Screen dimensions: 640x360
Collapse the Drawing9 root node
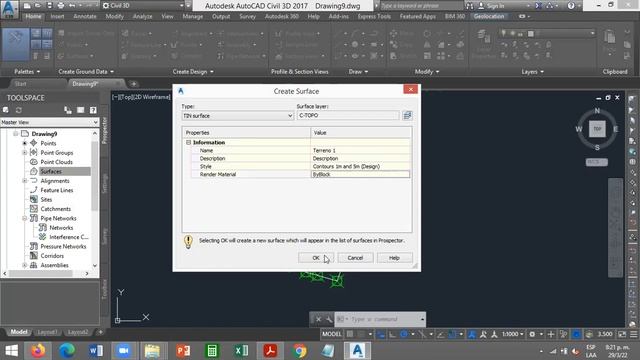pos(16,134)
